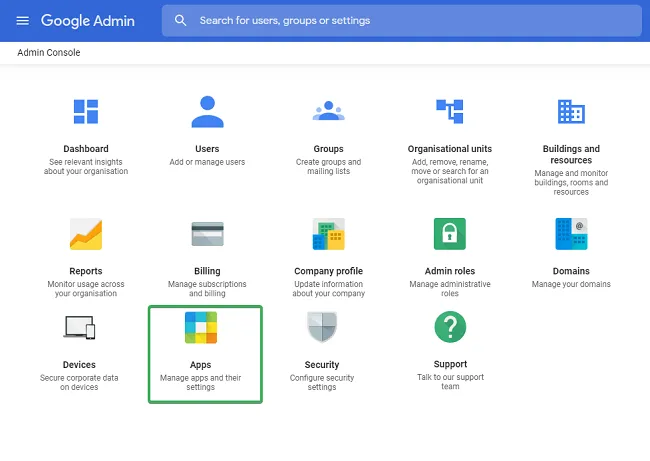Open the Reports chart icon
Viewport: 650px width, 461px height.
[86, 234]
